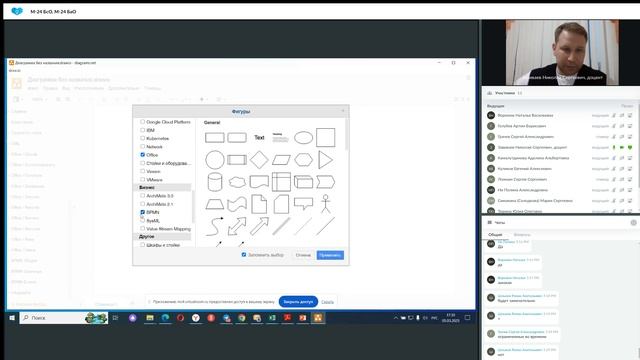The height and width of the screenshot is (360, 640).
Task: Pick the internal storage grid shape
Action: pos(281,182)
